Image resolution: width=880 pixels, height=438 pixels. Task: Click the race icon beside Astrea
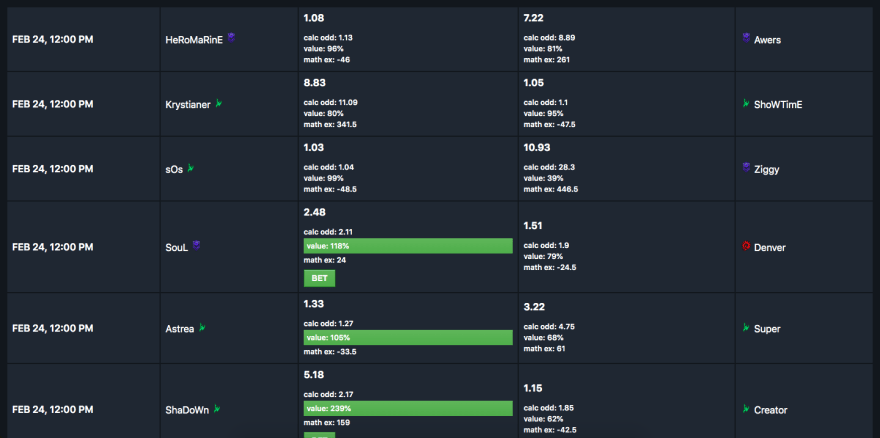tap(202, 327)
